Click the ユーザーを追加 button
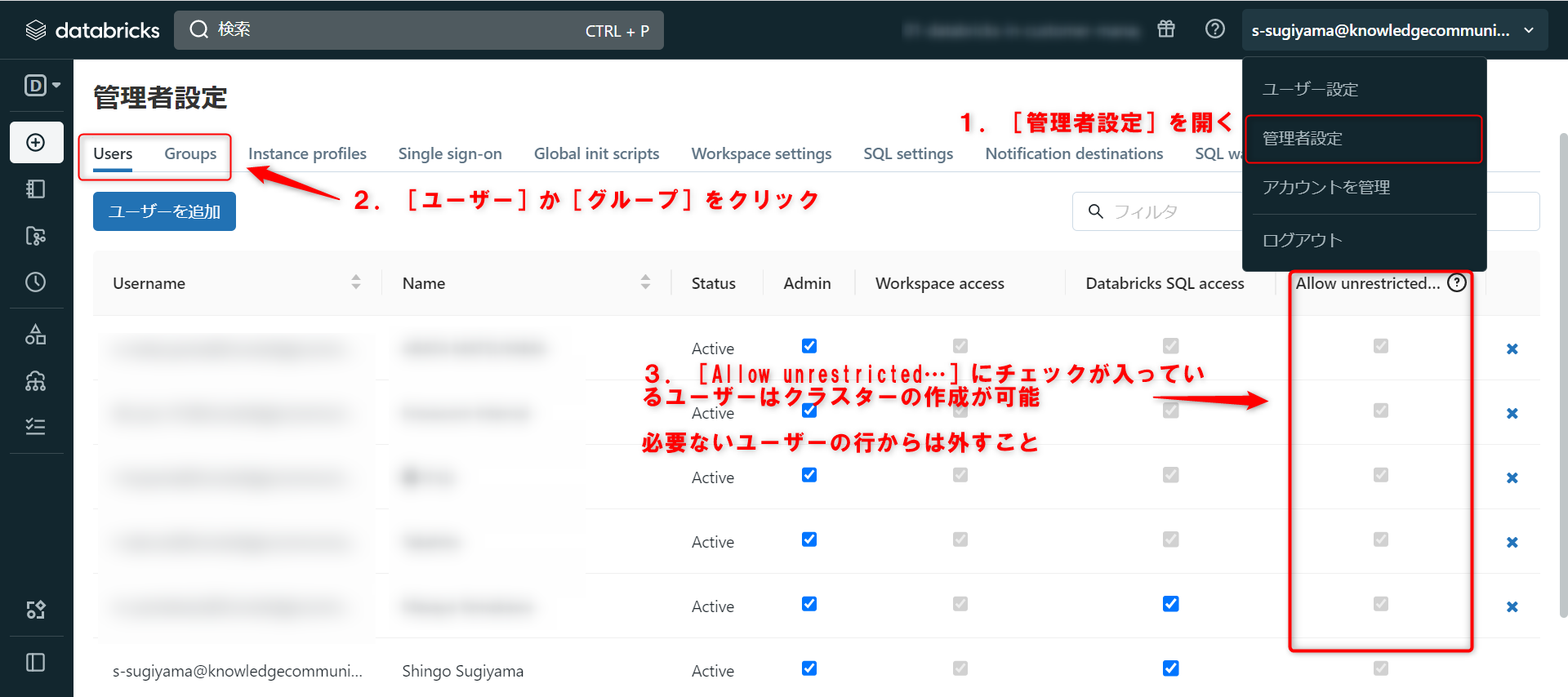Viewport: 1568px width, 697px height. [x=164, y=211]
